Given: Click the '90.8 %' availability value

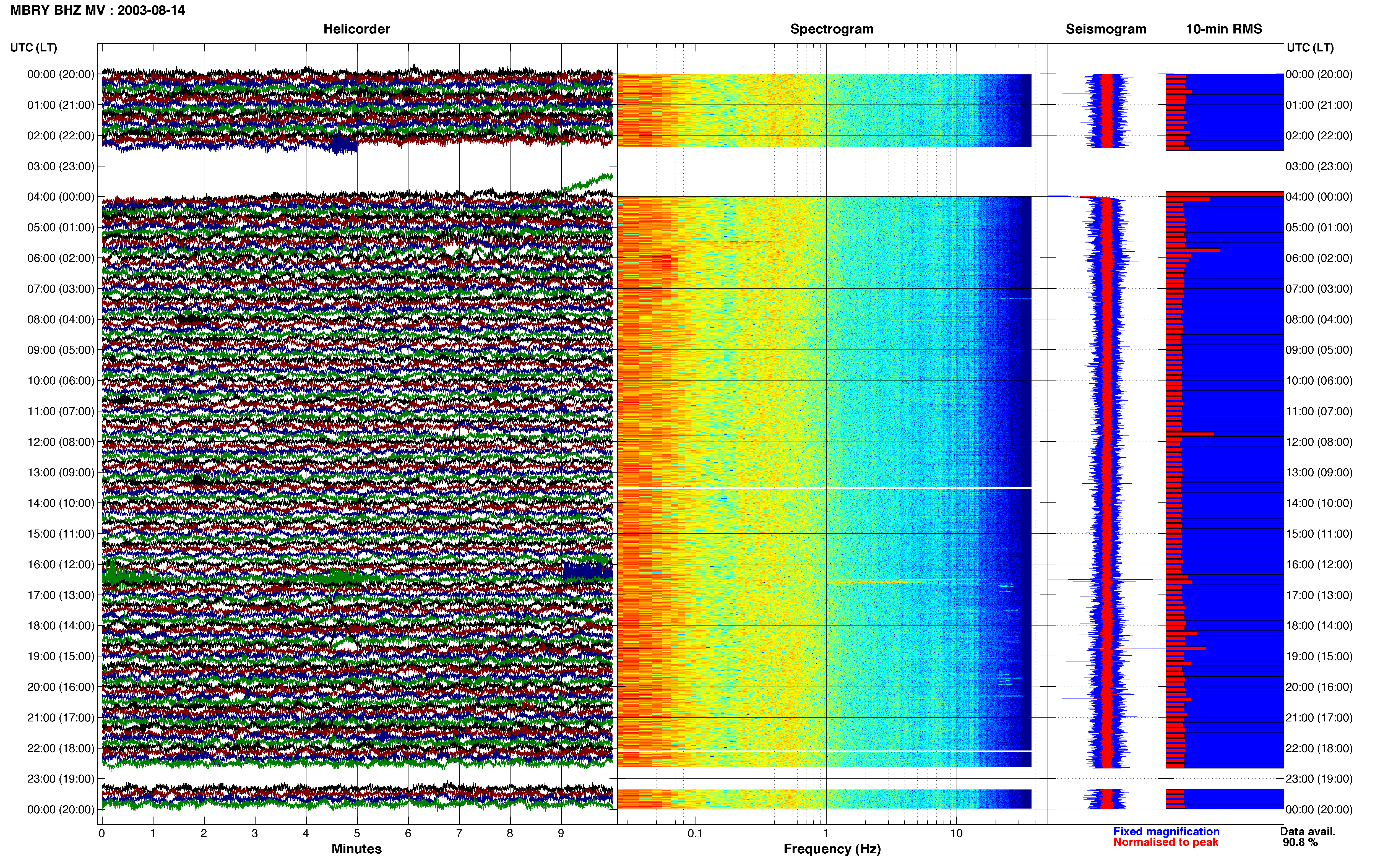Looking at the screenshot, I should (1300, 842).
